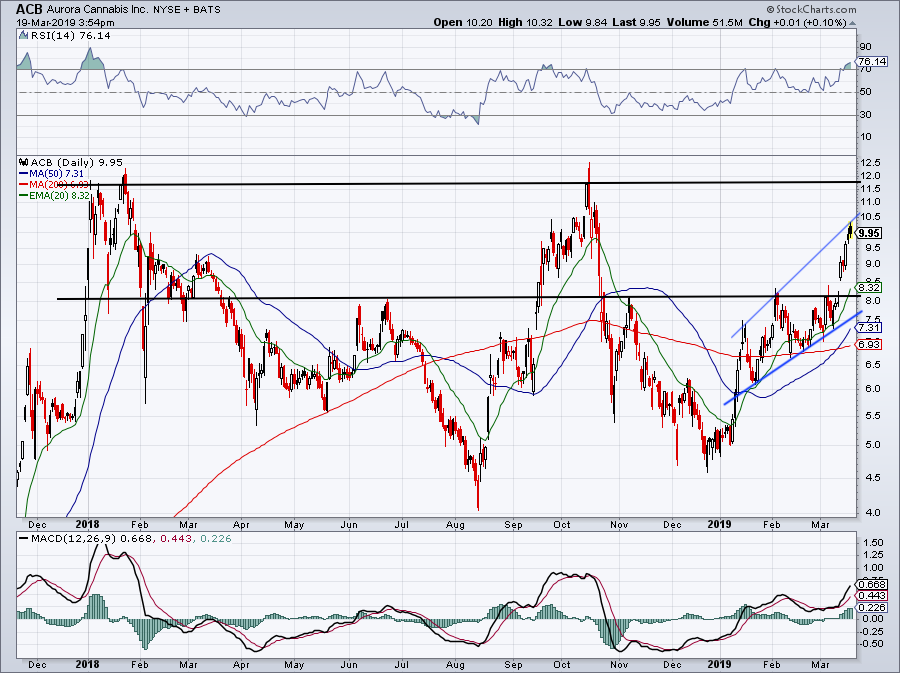Screen dimensions: 900x673
Task: Click 2019 on the price chart date axis
Action: 719,524
